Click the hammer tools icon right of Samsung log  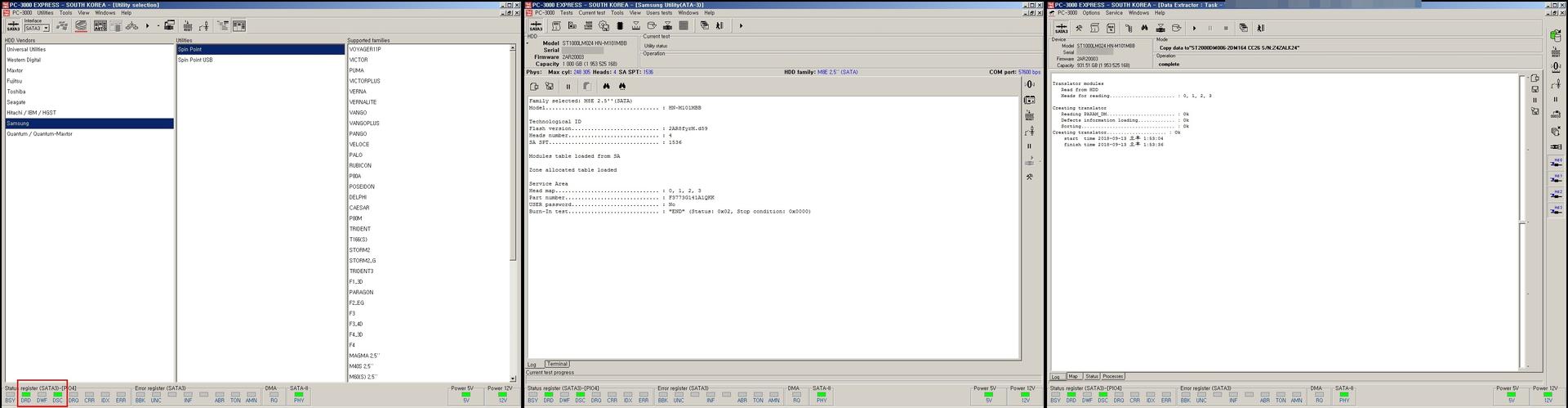pyautogui.click(x=1030, y=177)
